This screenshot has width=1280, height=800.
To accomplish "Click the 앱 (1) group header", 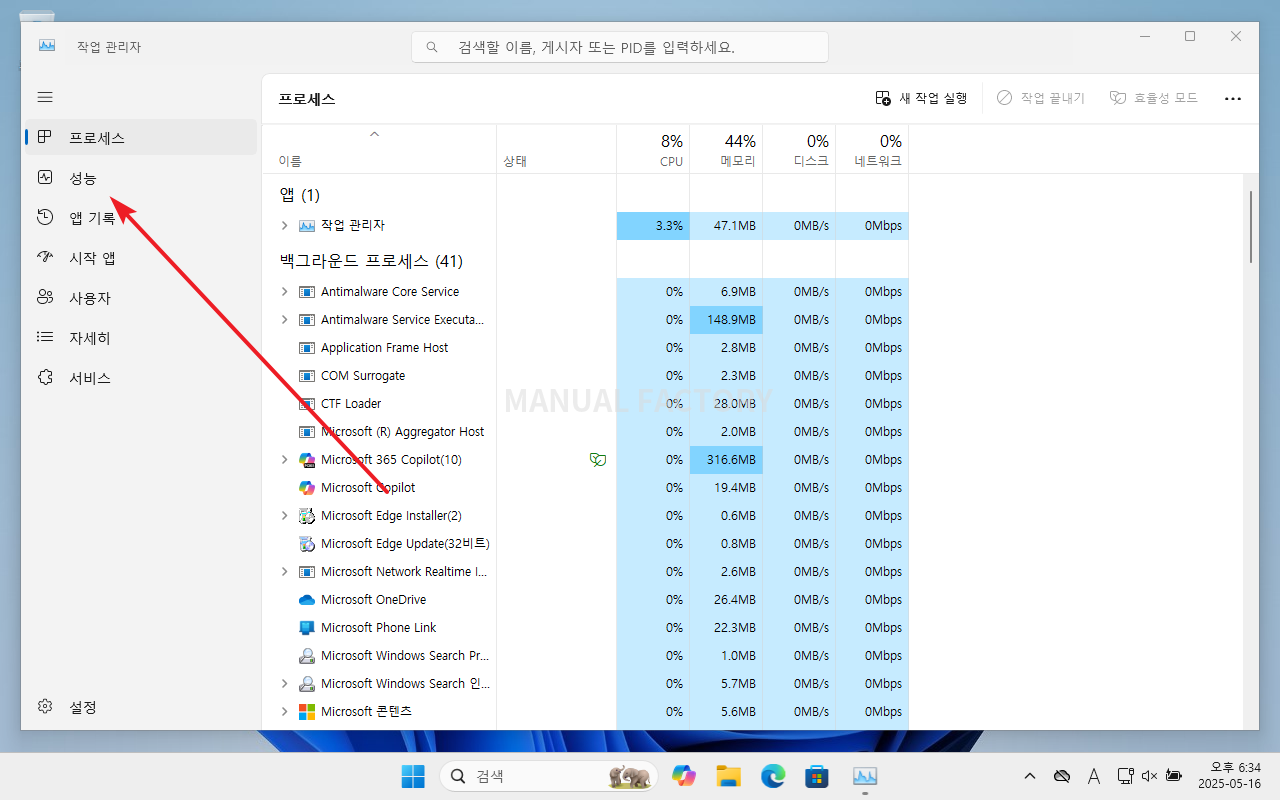I will coord(300,195).
